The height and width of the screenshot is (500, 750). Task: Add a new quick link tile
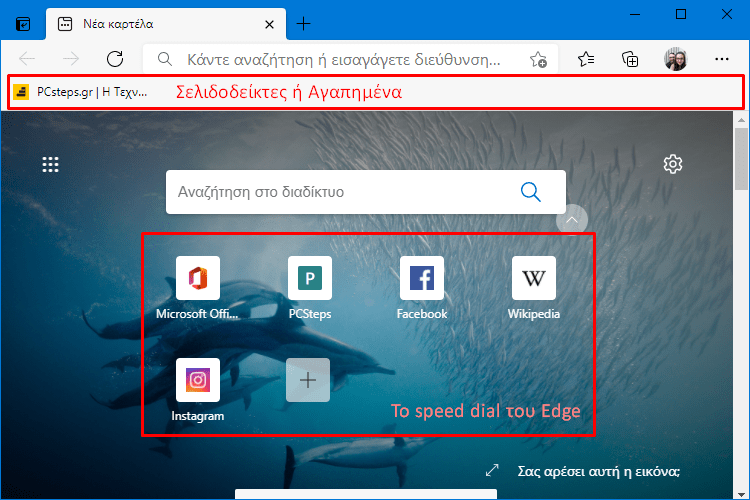(308, 380)
